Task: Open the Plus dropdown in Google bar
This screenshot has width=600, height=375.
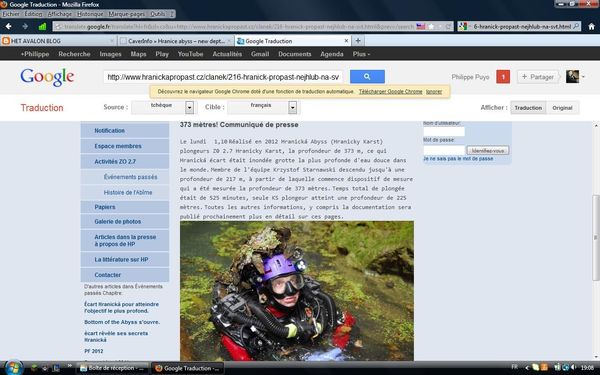Action: point(361,54)
